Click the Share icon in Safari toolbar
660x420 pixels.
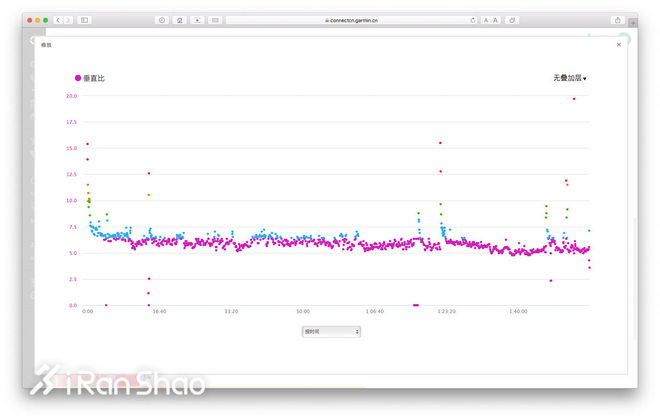[617, 20]
